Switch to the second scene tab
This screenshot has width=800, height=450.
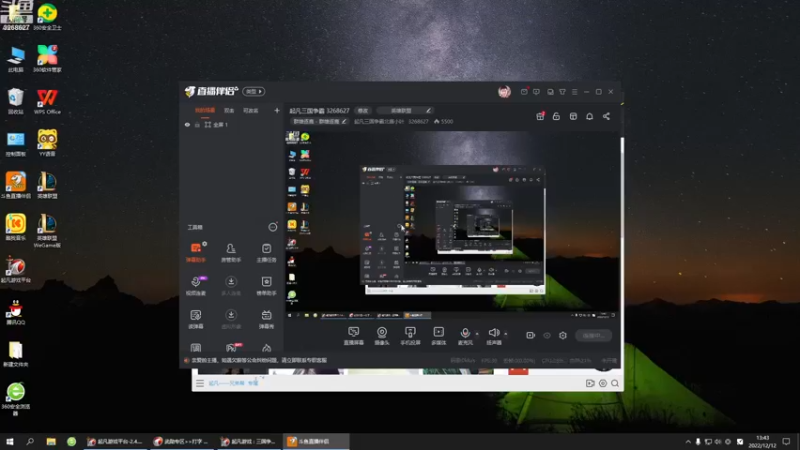[x=229, y=110]
